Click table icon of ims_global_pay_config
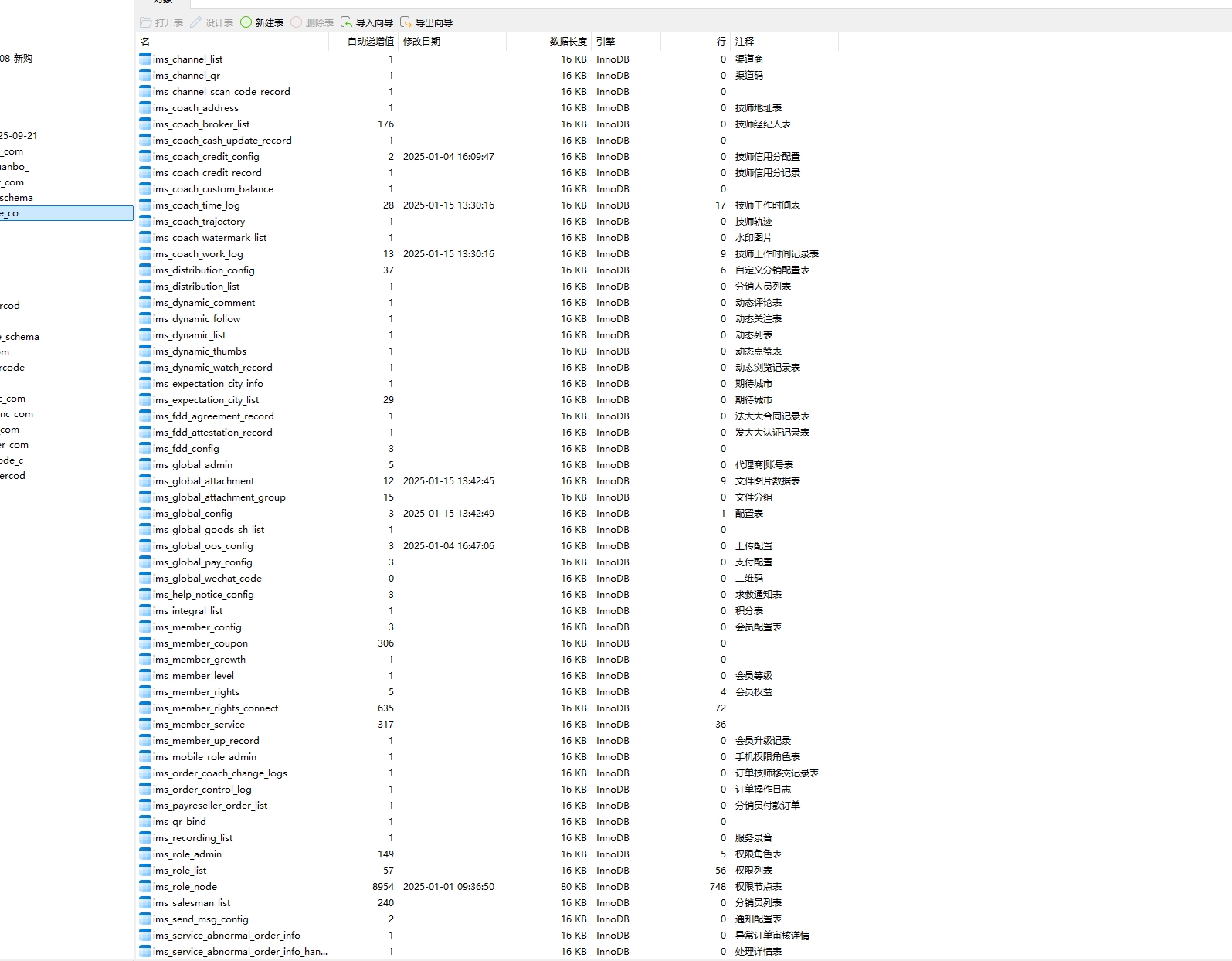1232x961 pixels. click(x=145, y=562)
